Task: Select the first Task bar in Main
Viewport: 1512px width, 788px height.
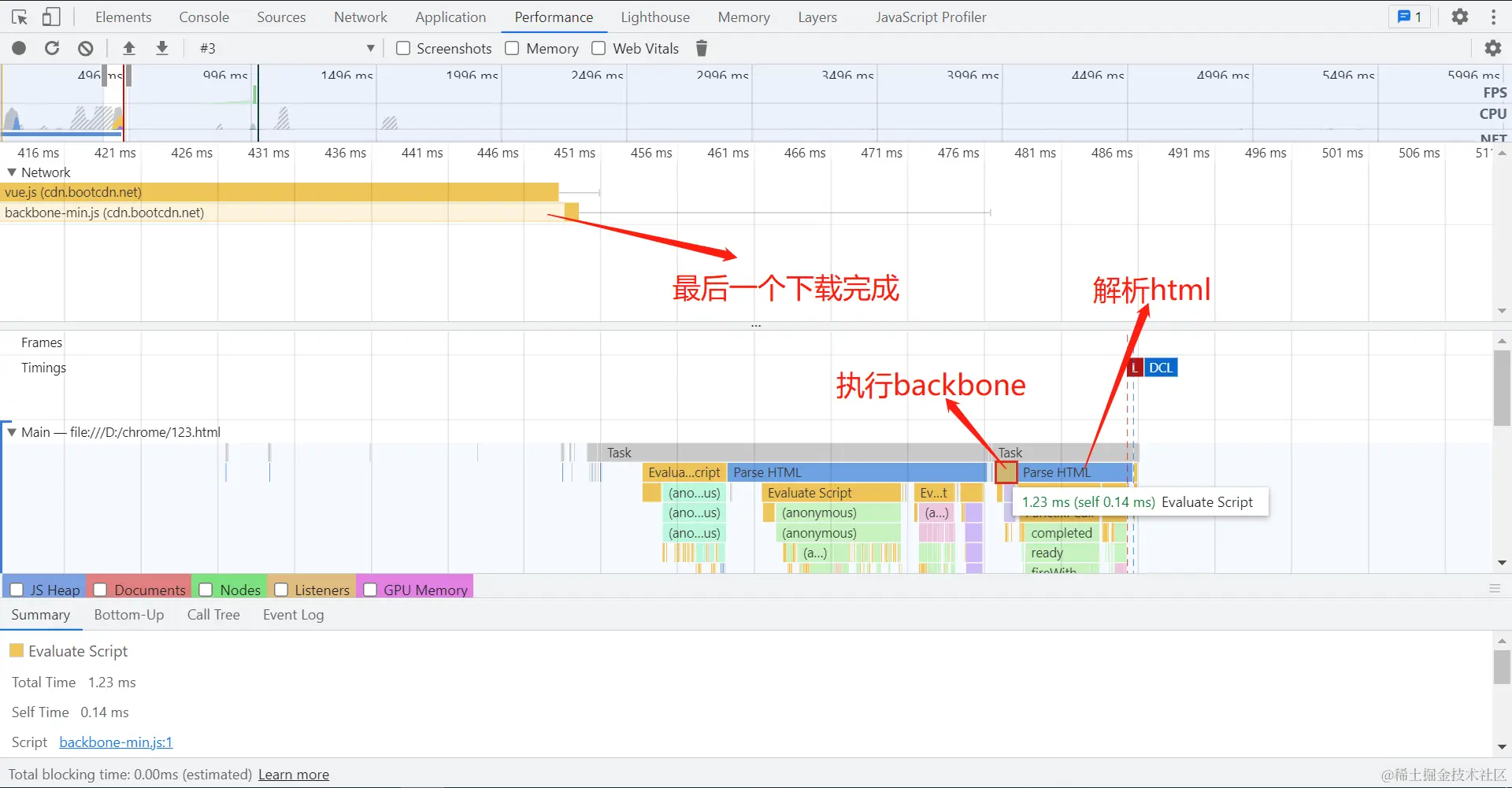Action: pyautogui.click(x=789, y=453)
